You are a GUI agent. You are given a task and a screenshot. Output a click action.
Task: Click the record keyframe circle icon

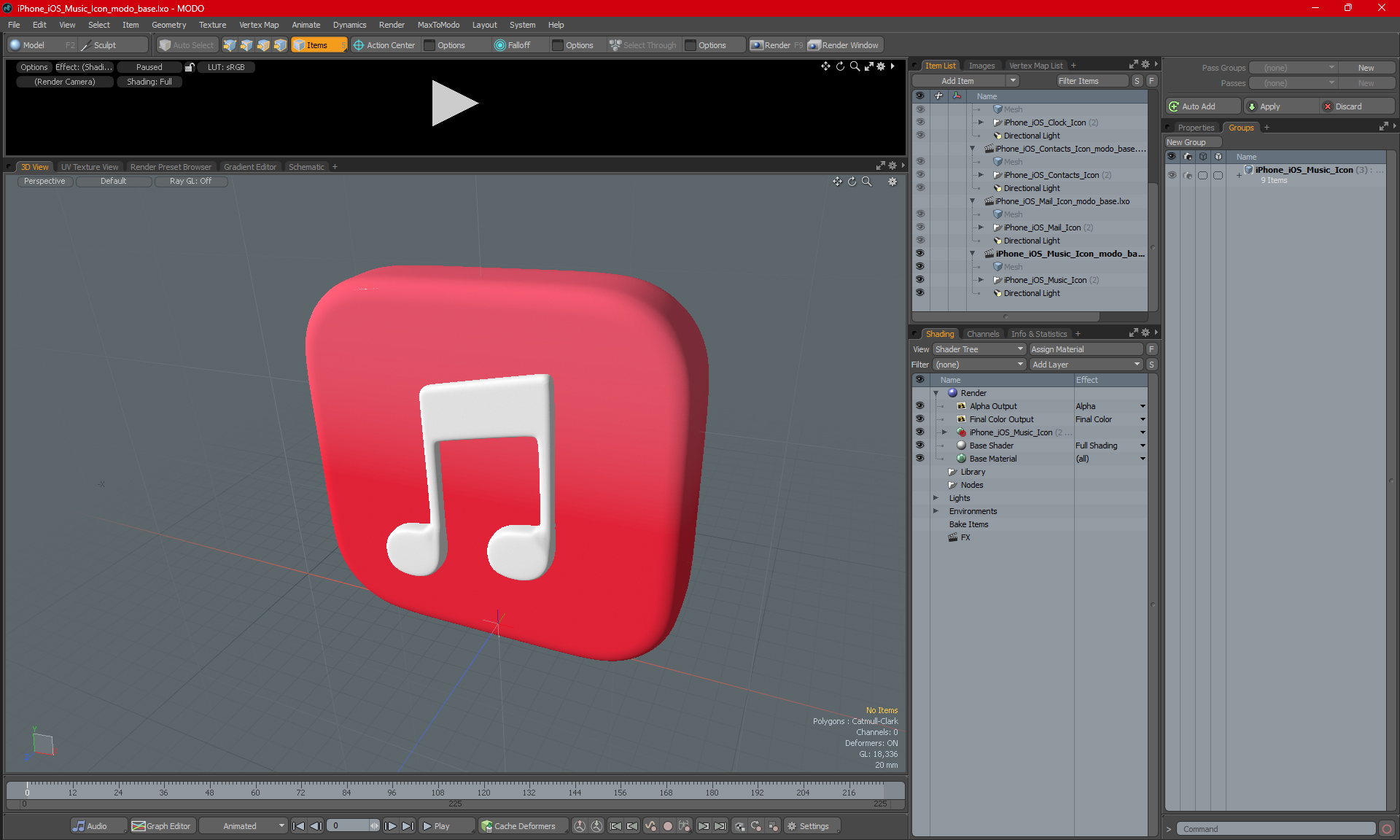pos(667,826)
